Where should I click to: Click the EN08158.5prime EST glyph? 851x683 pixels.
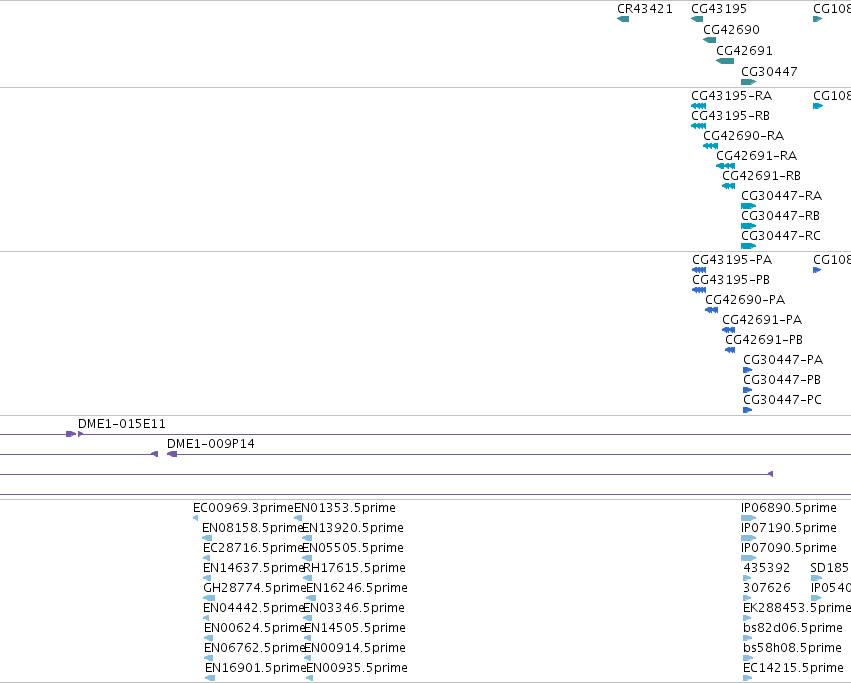pos(207,539)
